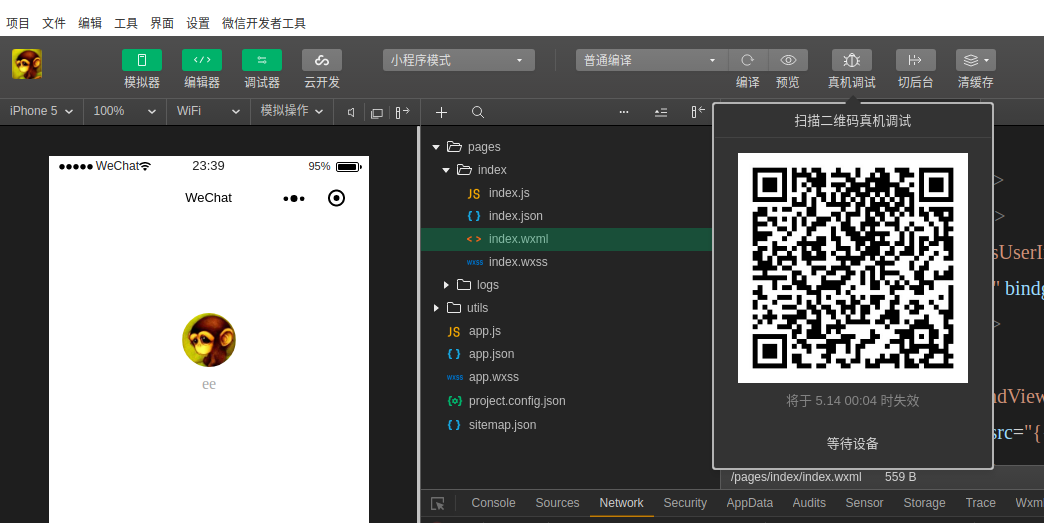This screenshot has width=1044, height=523.
Task: Click the plus icon to add file
Action: [441, 112]
